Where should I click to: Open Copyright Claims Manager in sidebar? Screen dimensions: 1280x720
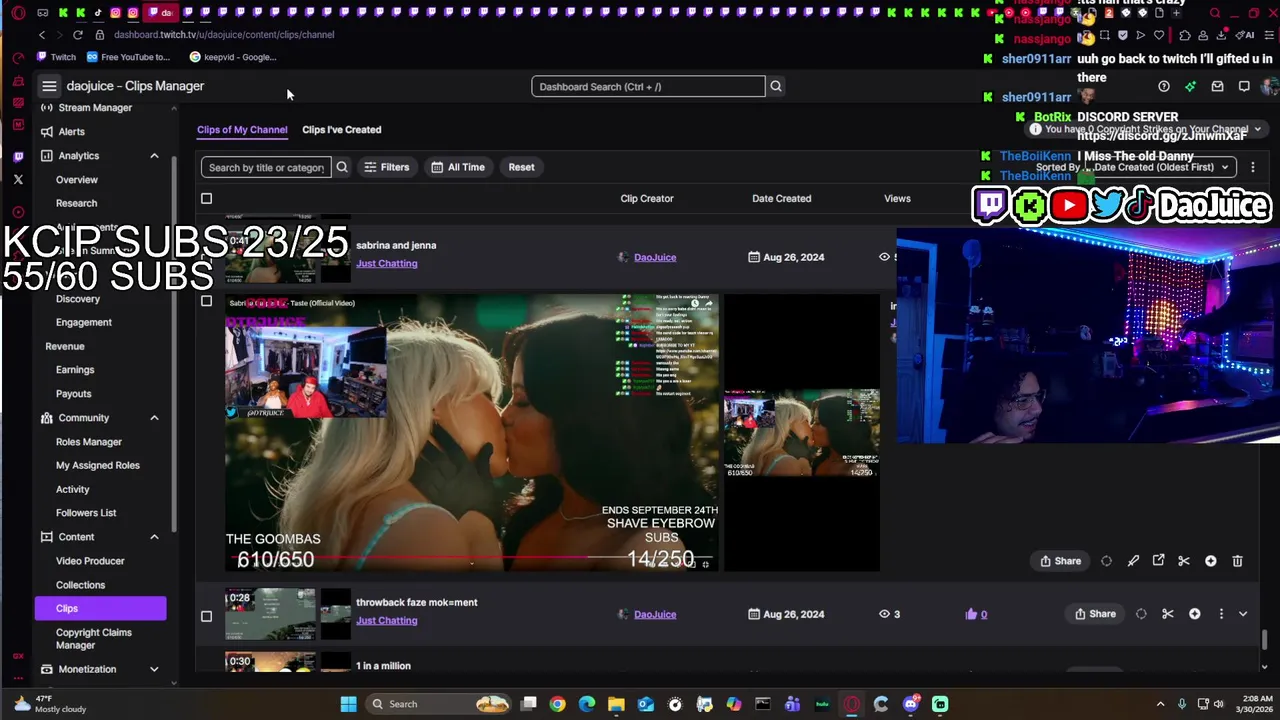(94, 639)
